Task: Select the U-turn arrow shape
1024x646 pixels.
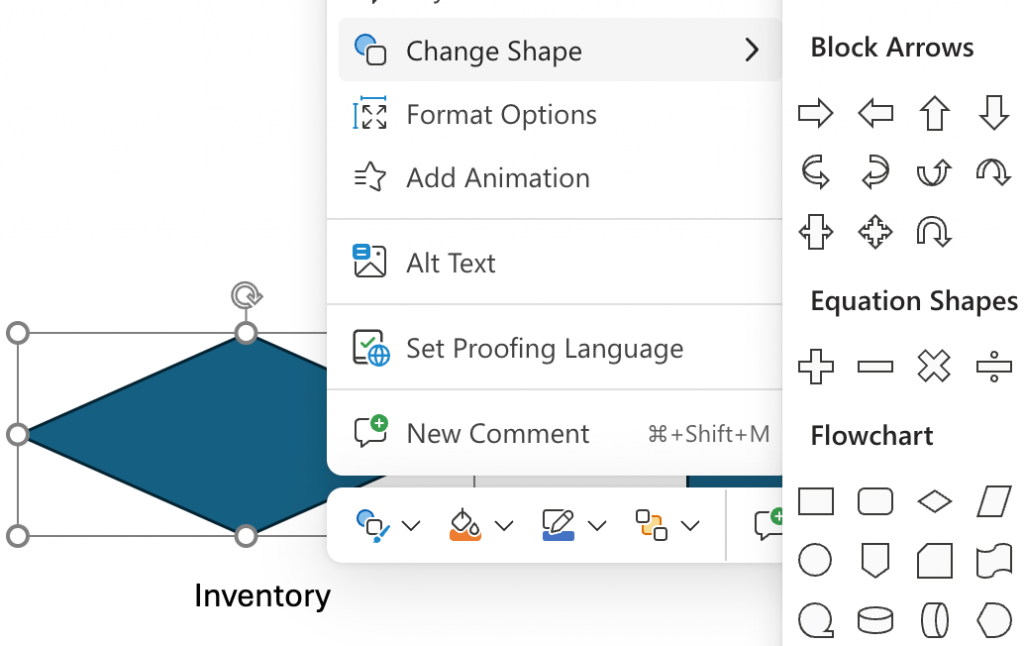Action: [x=934, y=232]
